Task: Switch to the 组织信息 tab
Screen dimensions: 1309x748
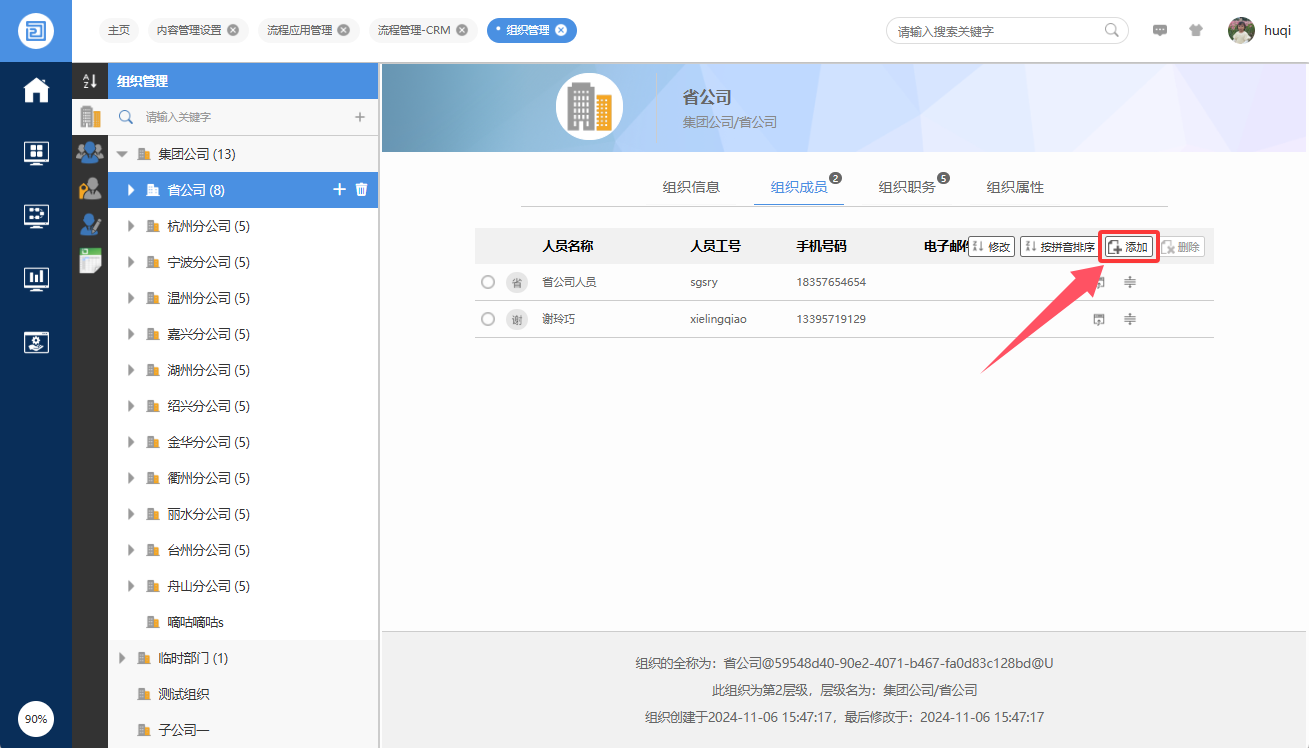Action: pos(691,187)
